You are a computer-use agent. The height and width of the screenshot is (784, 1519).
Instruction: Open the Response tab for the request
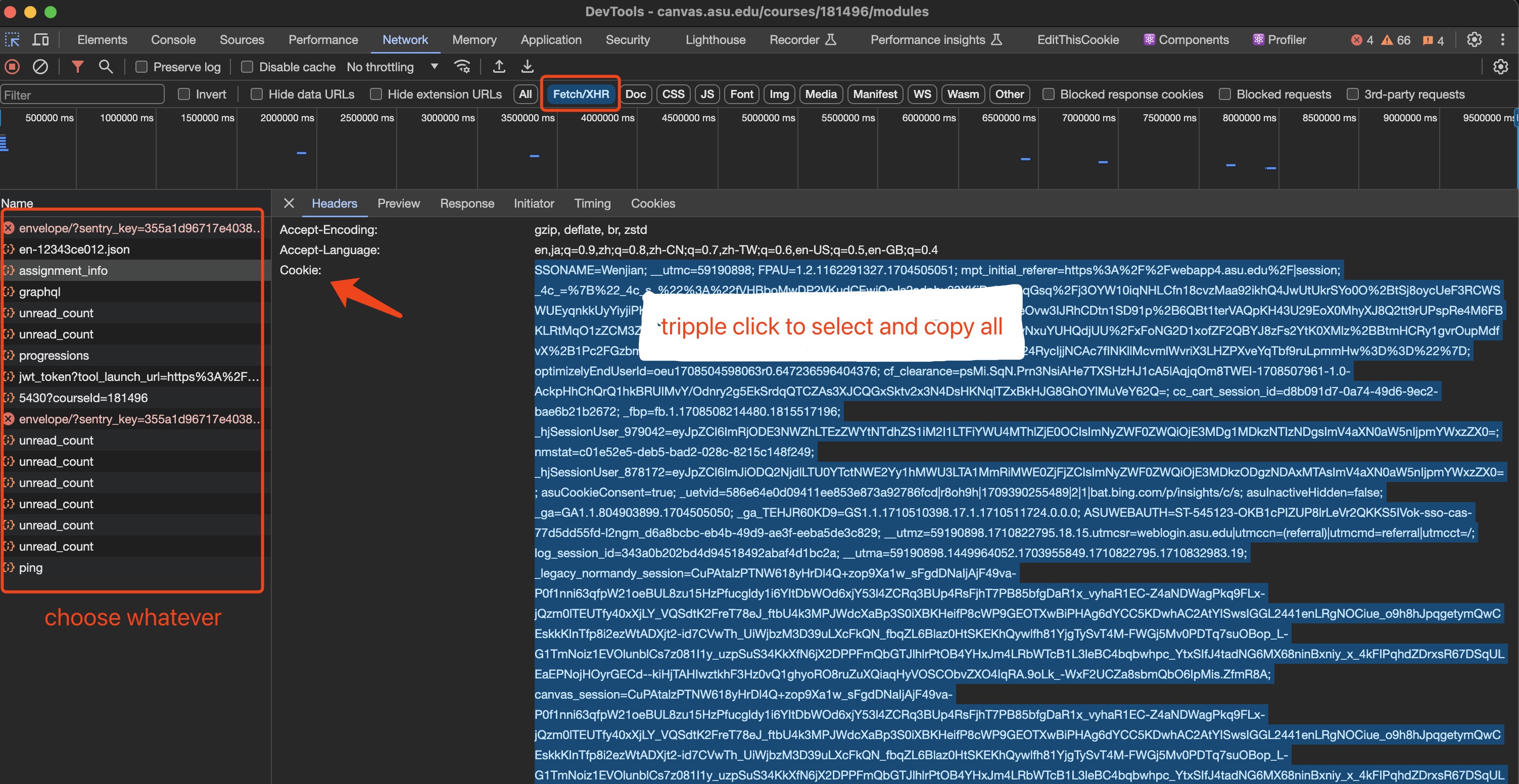coord(466,204)
